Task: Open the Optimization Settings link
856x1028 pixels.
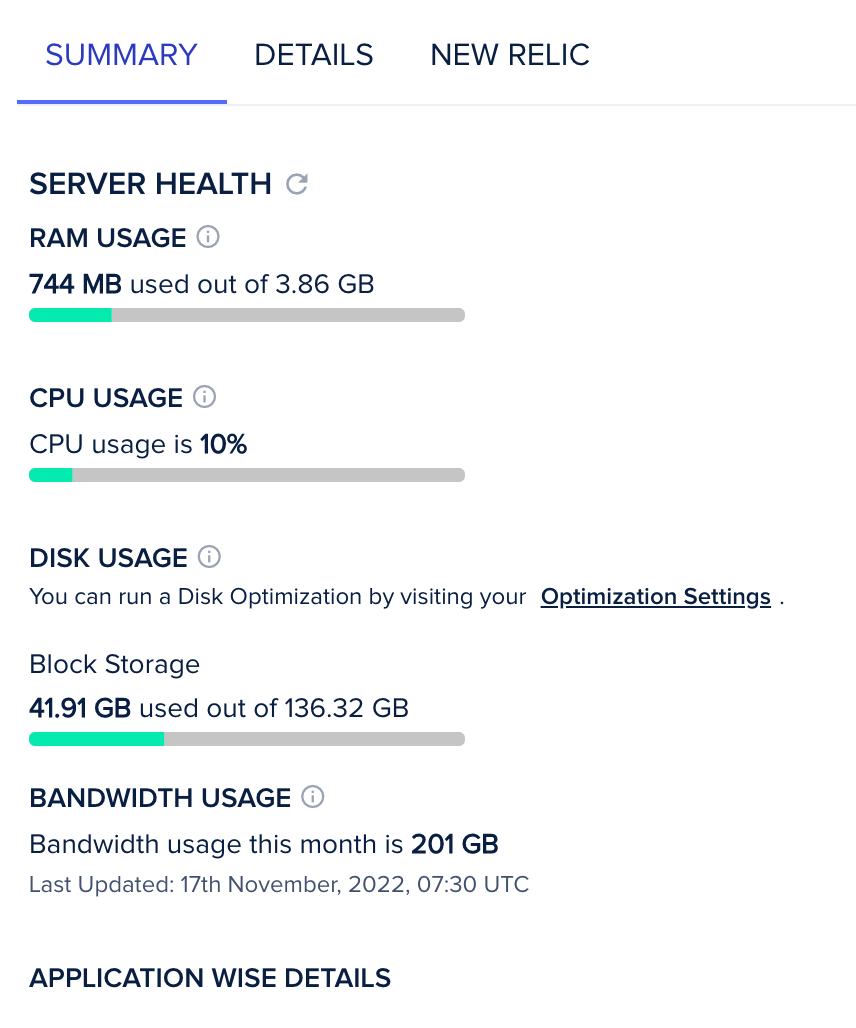Action: click(655, 597)
